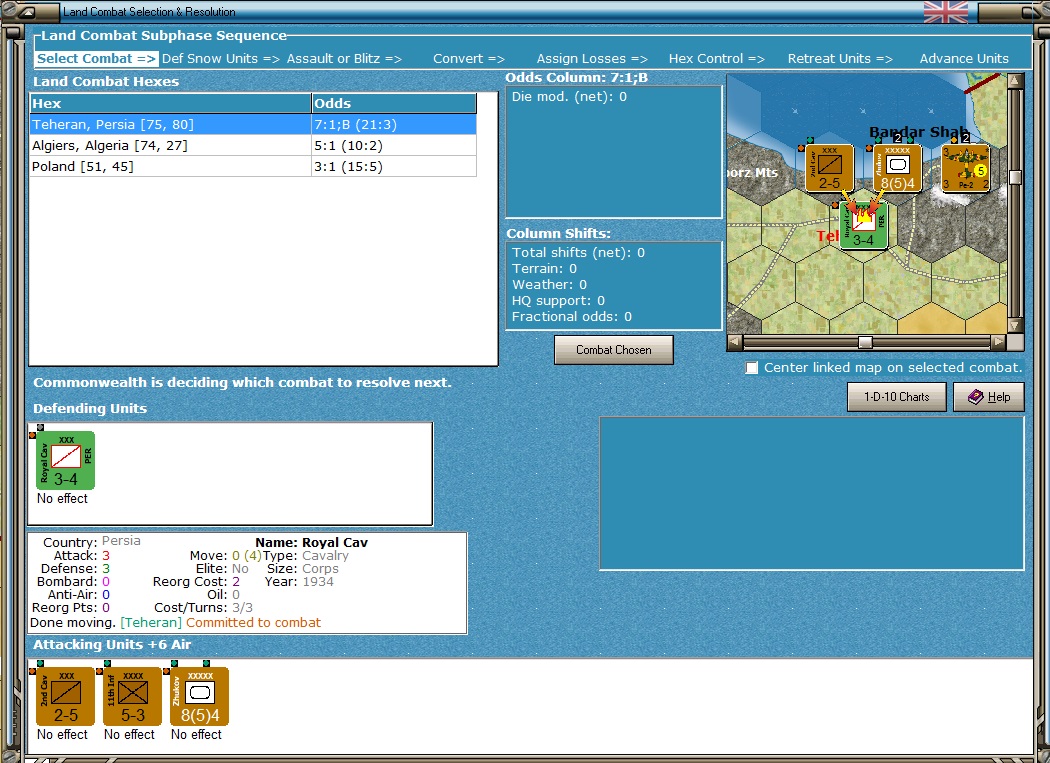Click the Retreat Units => subphase
Viewport: 1050px width, 763px height.
(x=840, y=59)
